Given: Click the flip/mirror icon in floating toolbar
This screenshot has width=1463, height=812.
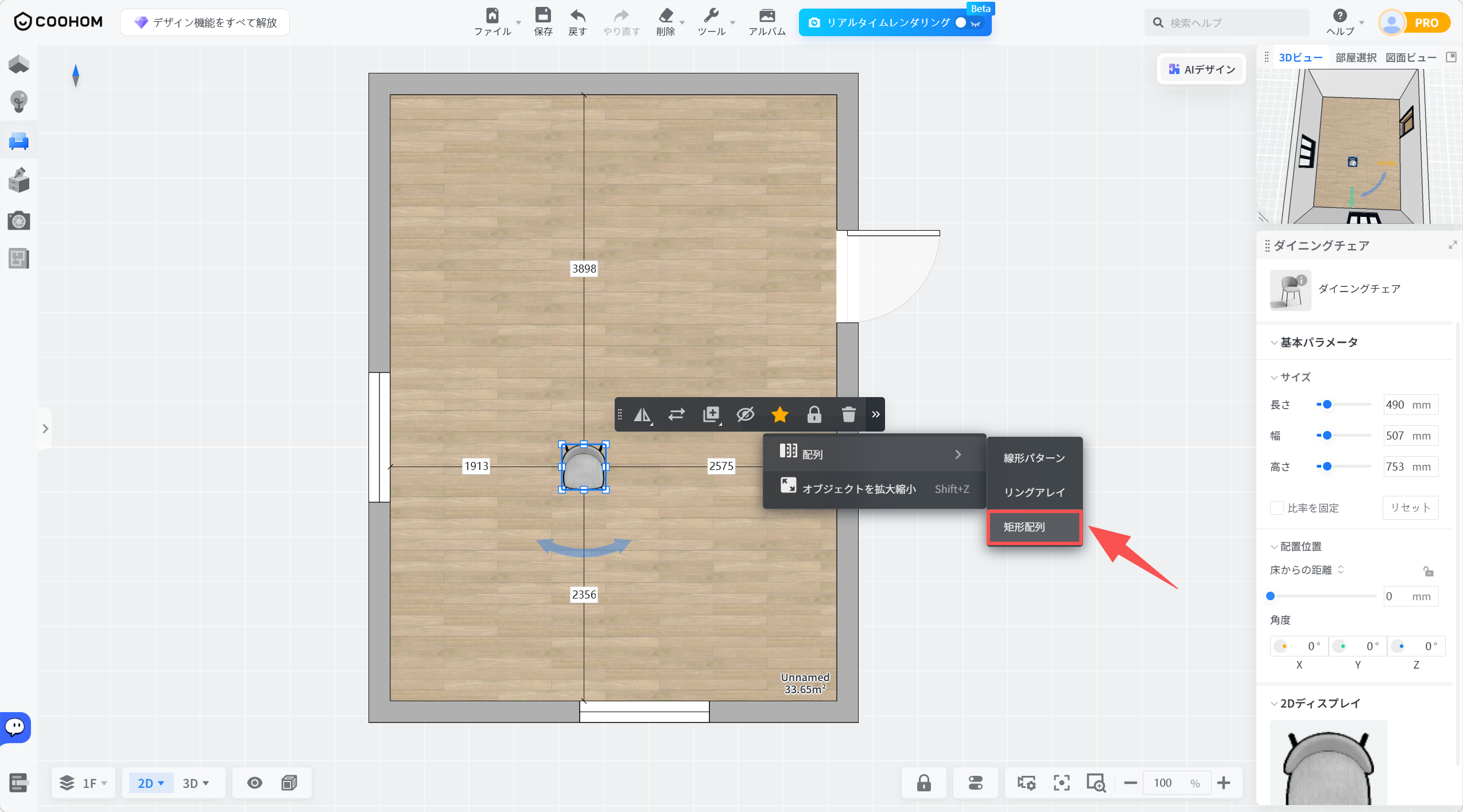Looking at the screenshot, I should pos(642,414).
